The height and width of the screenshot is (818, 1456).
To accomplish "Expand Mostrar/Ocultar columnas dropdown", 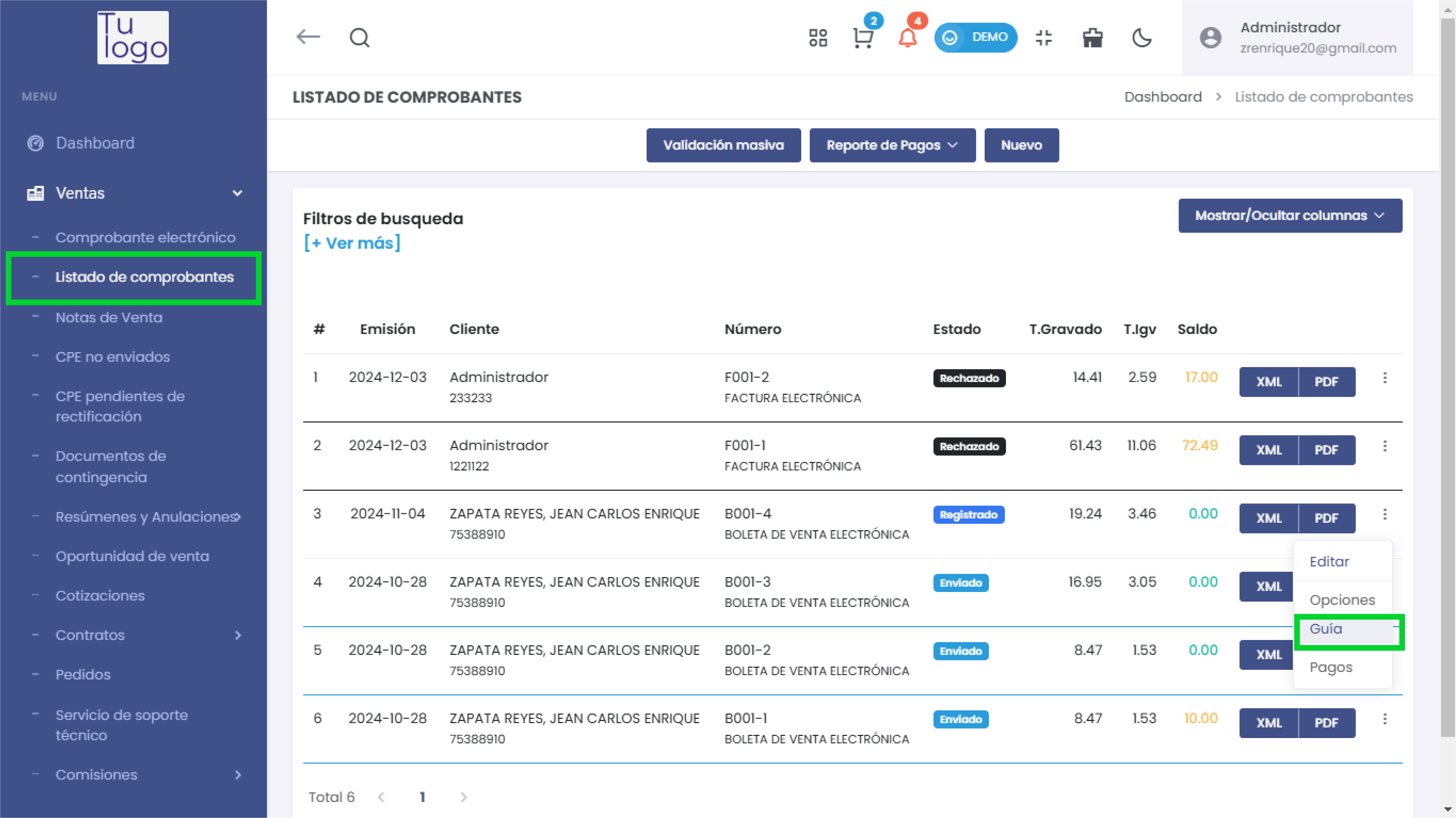I will click(1290, 215).
